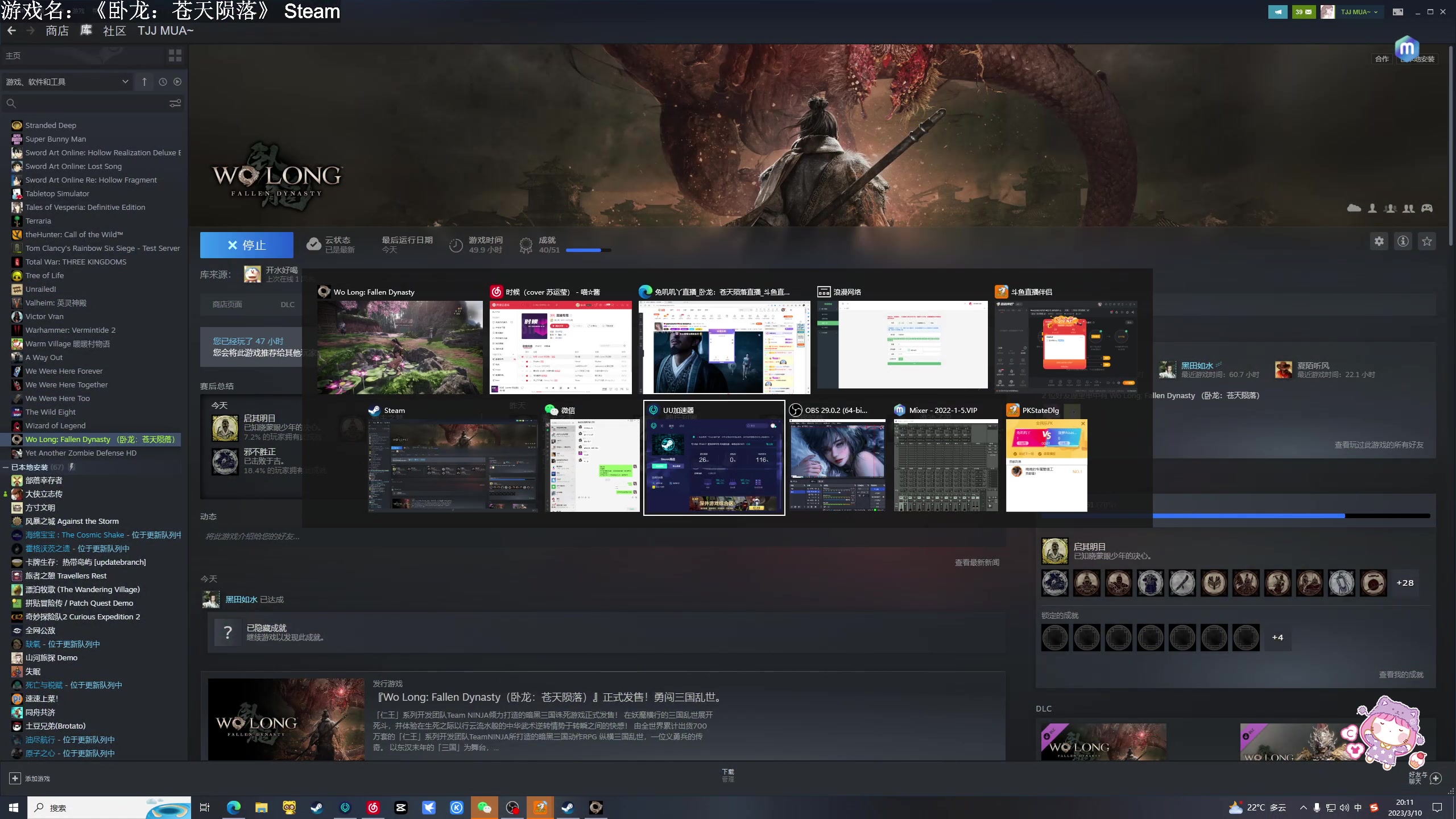Open advanced library filter options
The image size is (1456, 819).
point(175,104)
